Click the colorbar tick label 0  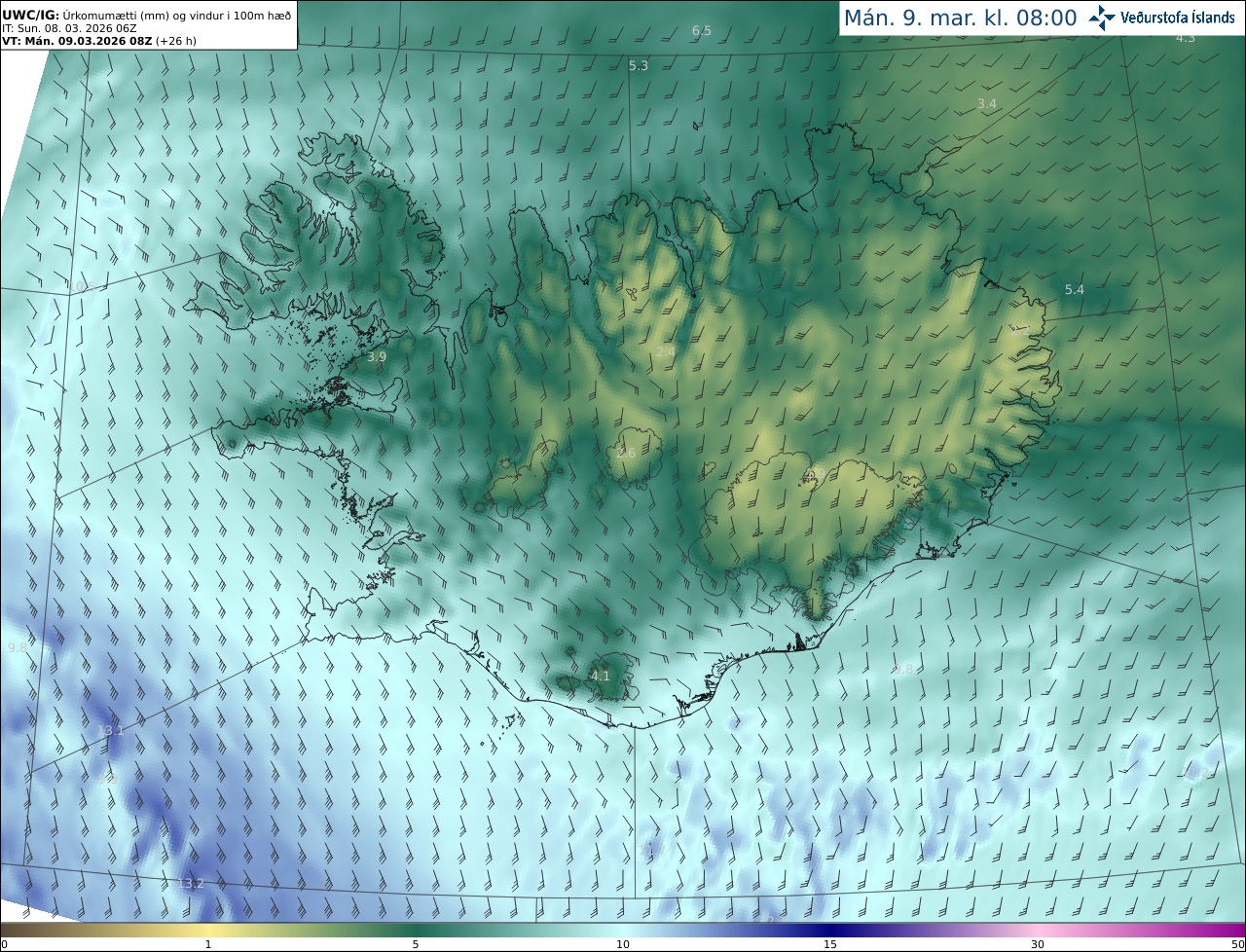pyautogui.click(x=4, y=944)
